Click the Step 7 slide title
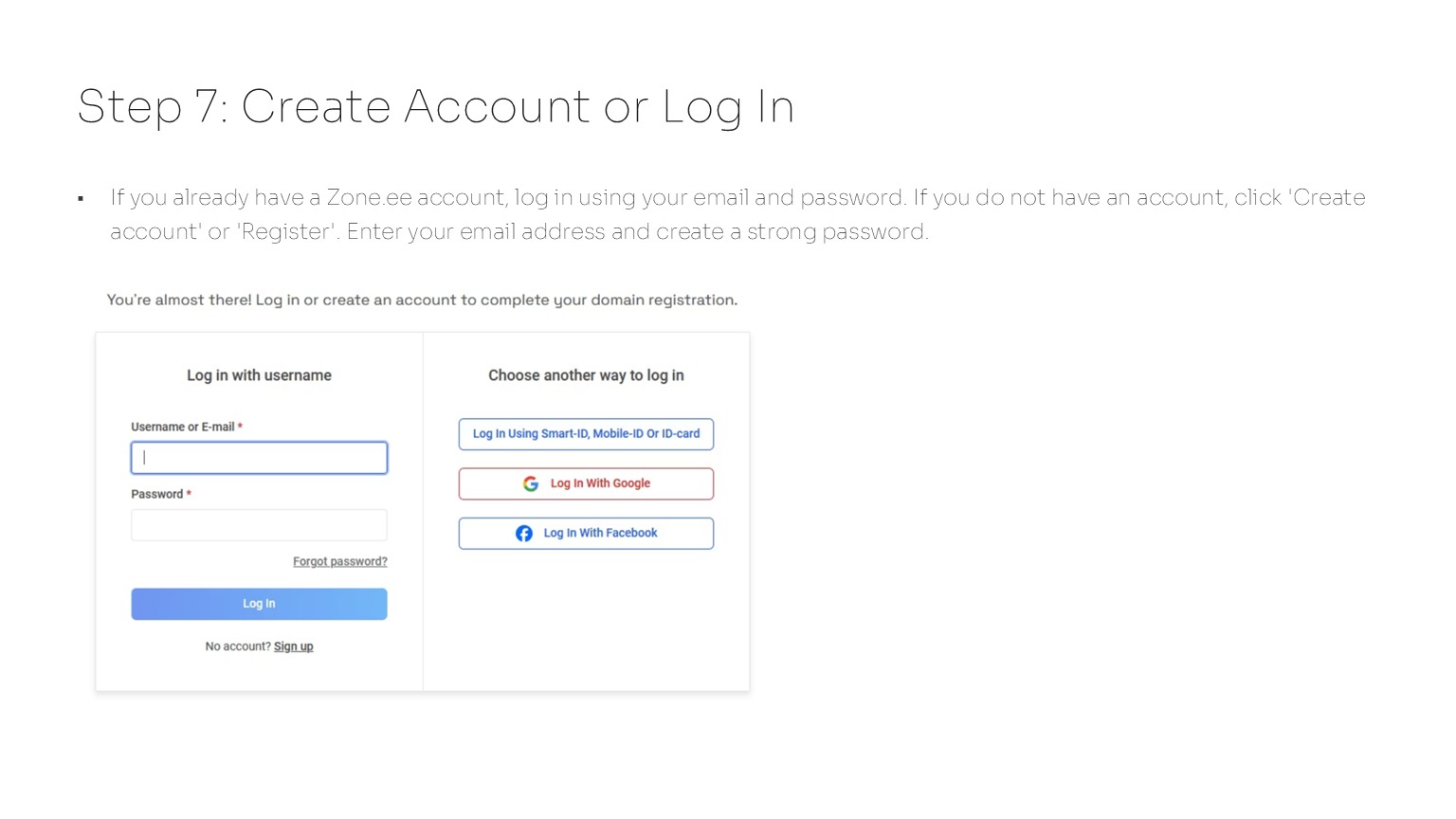 tap(435, 106)
